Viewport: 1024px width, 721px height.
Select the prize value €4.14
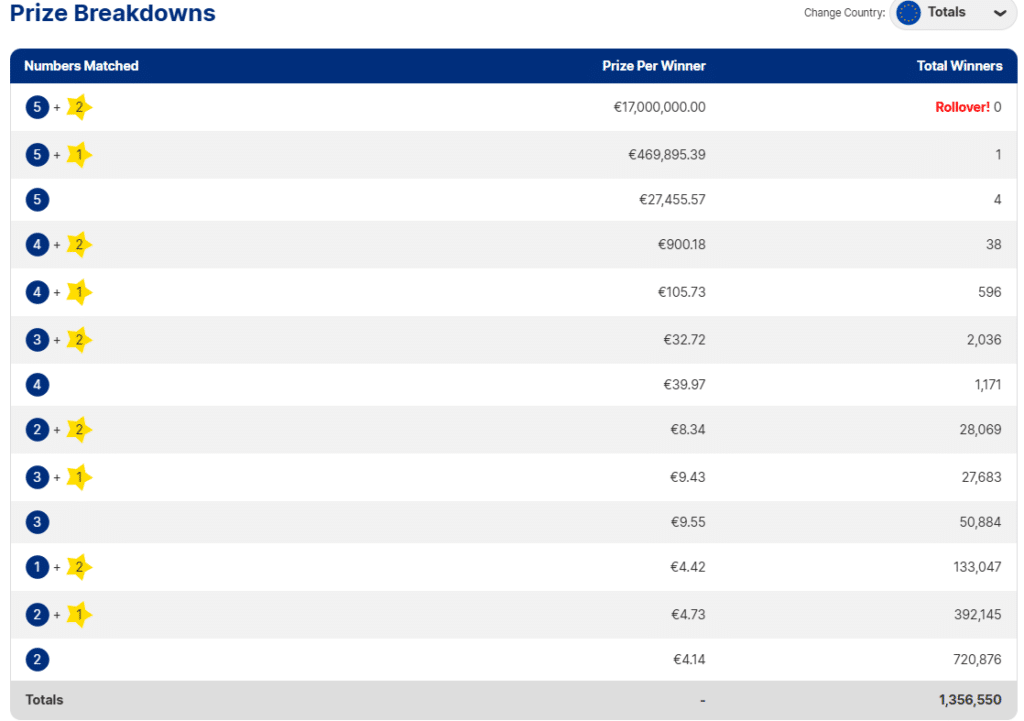coord(689,660)
